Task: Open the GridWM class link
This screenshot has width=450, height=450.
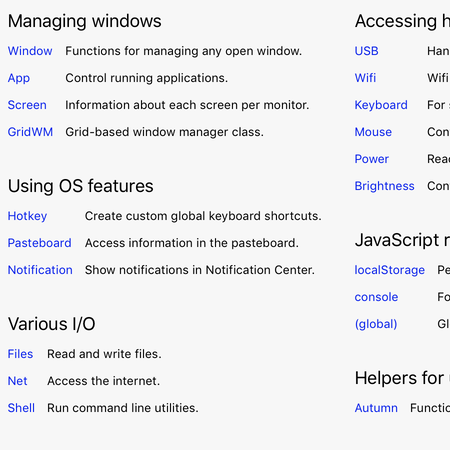Action: pyautogui.click(x=30, y=132)
